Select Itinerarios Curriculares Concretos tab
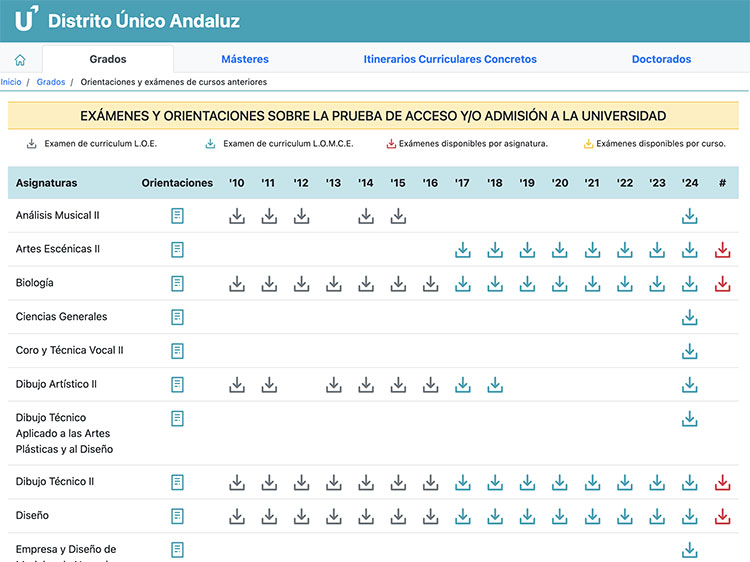Viewport: 750px width, 562px height. (x=450, y=59)
